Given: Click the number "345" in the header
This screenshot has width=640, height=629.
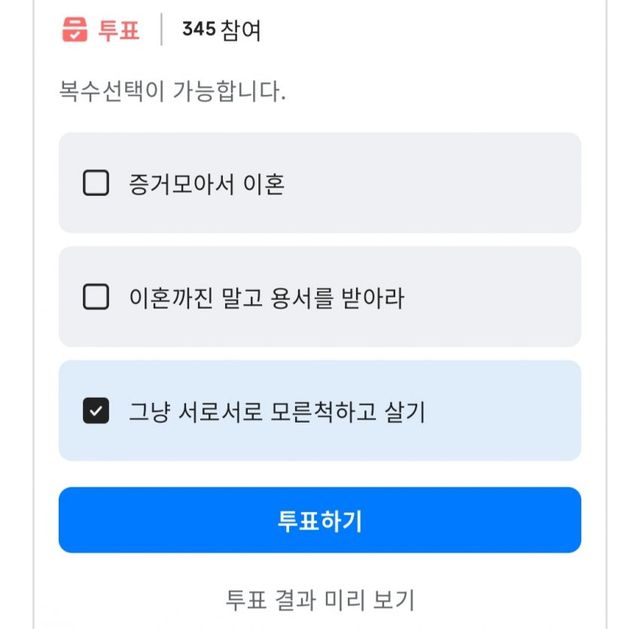Looking at the screenshot, I should pos(199,30).
